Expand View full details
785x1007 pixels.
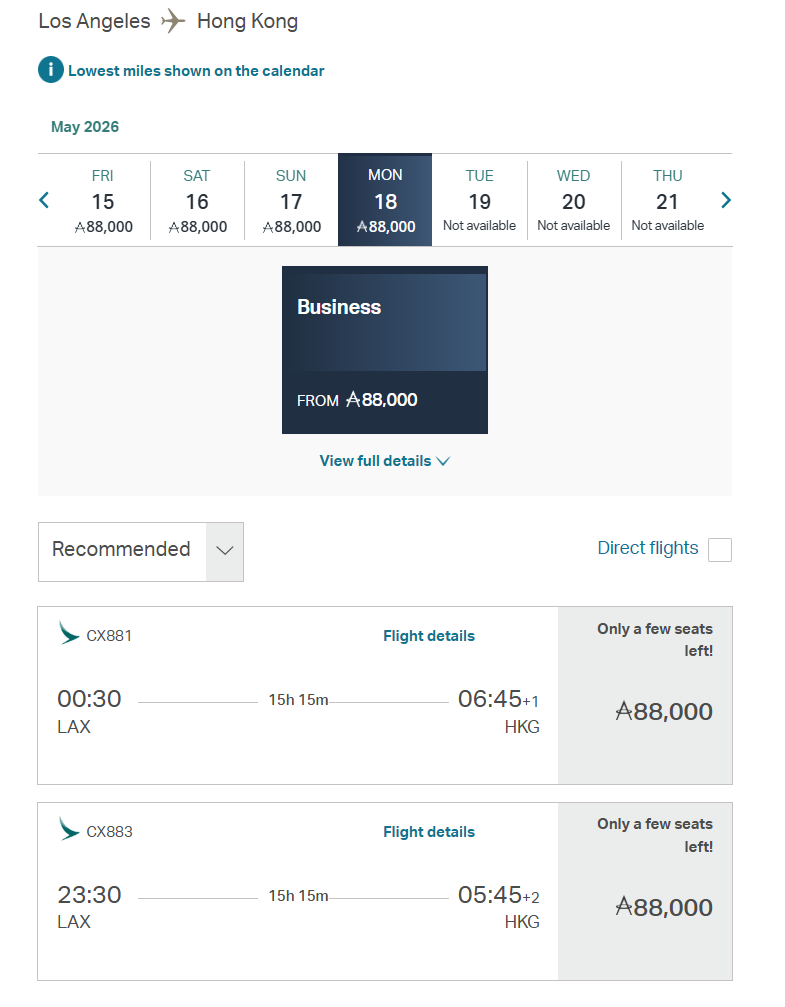pos(375,461)
